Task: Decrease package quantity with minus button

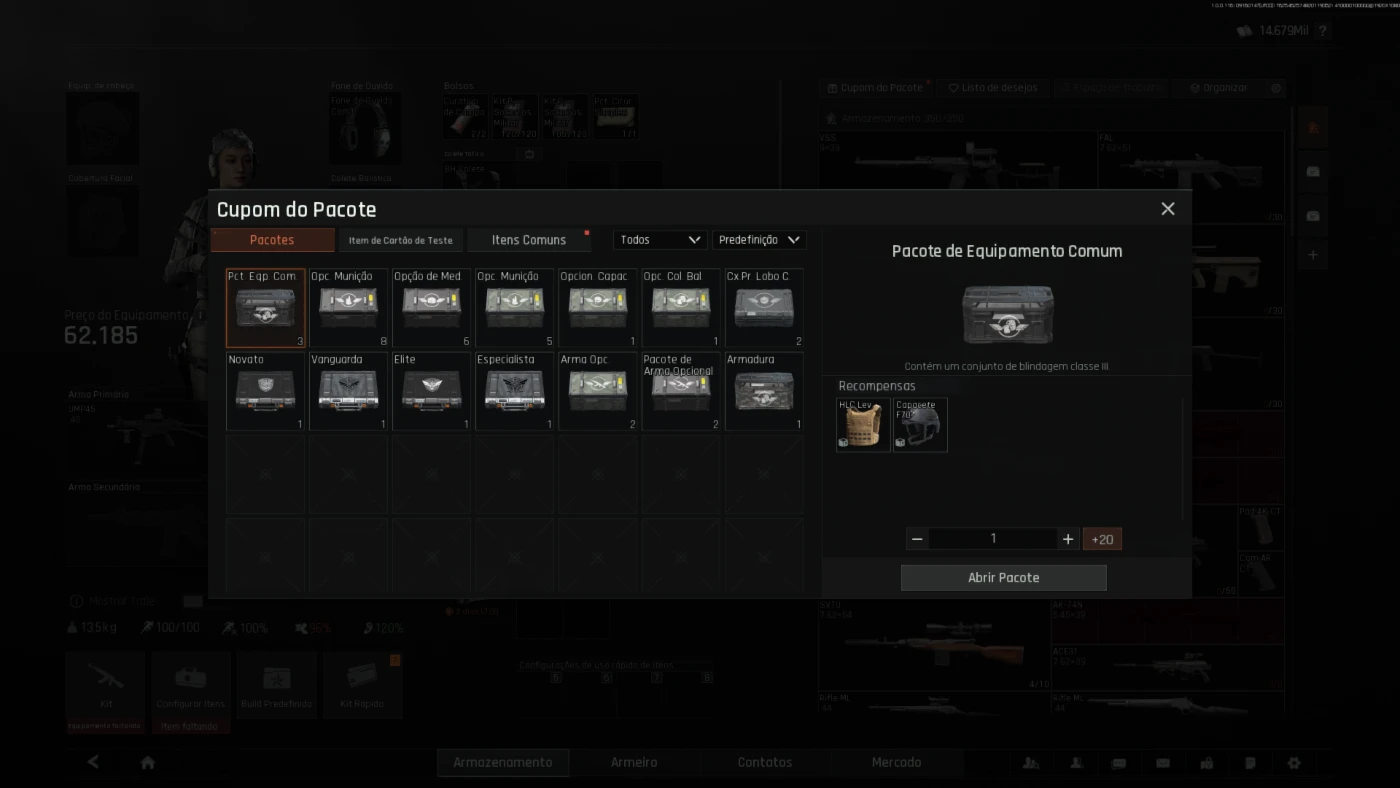Action: (x=917, y=539)
